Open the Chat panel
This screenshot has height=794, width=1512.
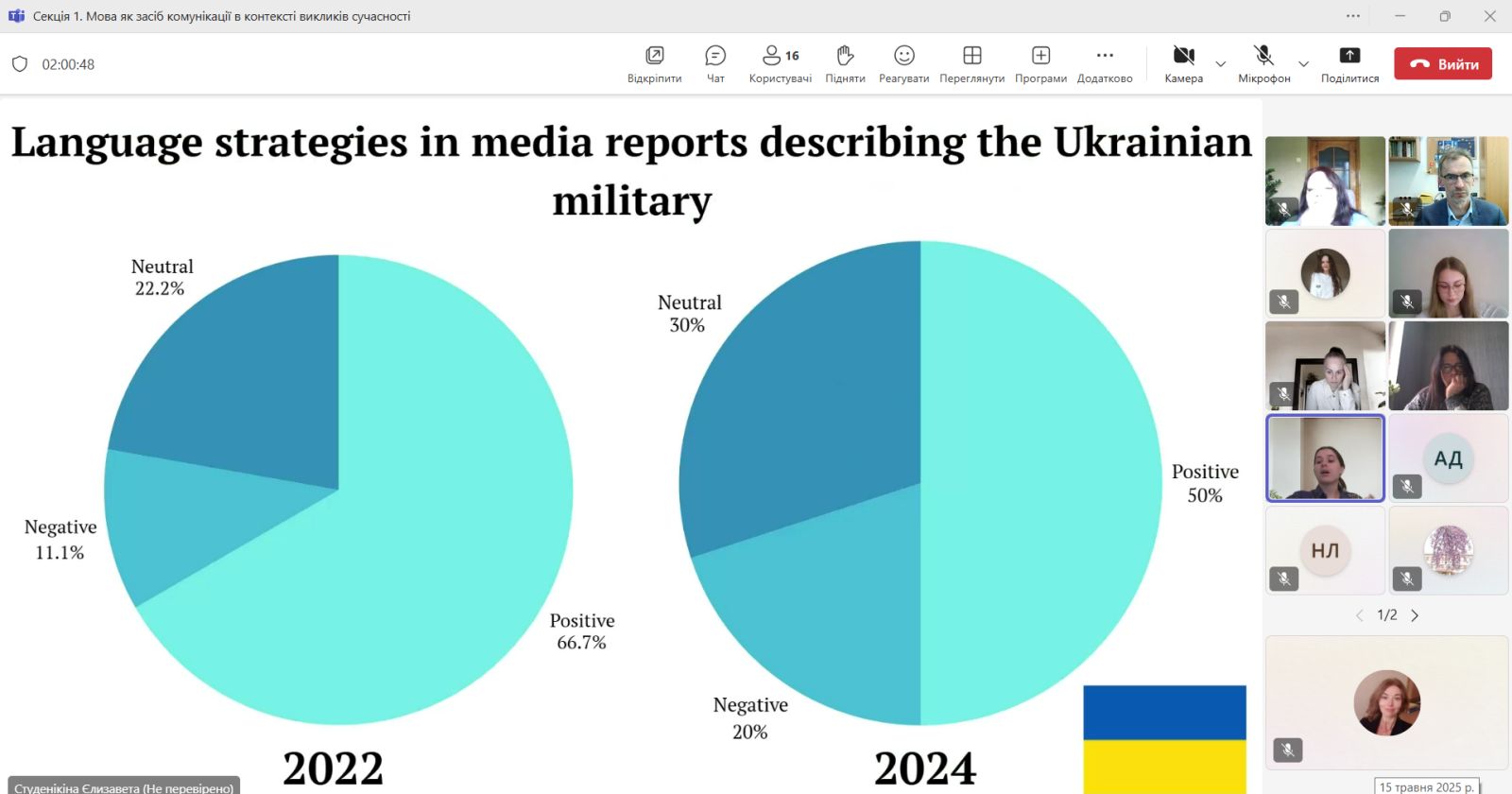715,63
